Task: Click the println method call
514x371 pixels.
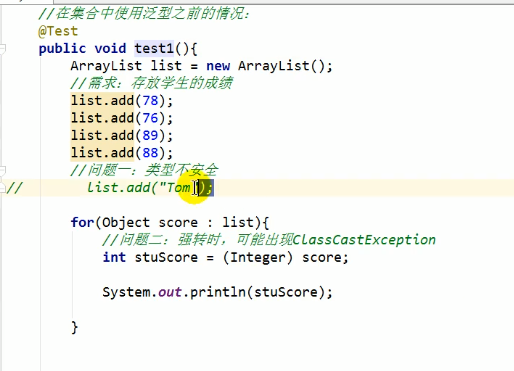Action: [x=218, y=292]
